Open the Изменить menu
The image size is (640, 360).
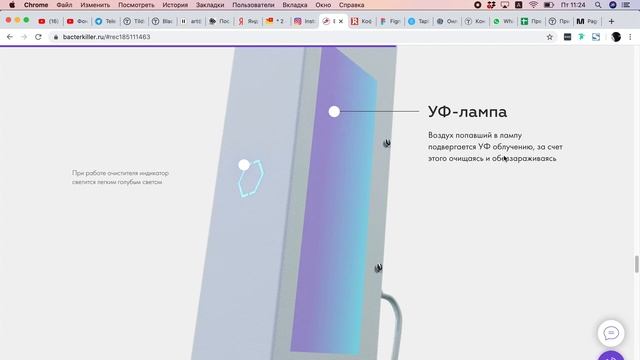[95, 5]
